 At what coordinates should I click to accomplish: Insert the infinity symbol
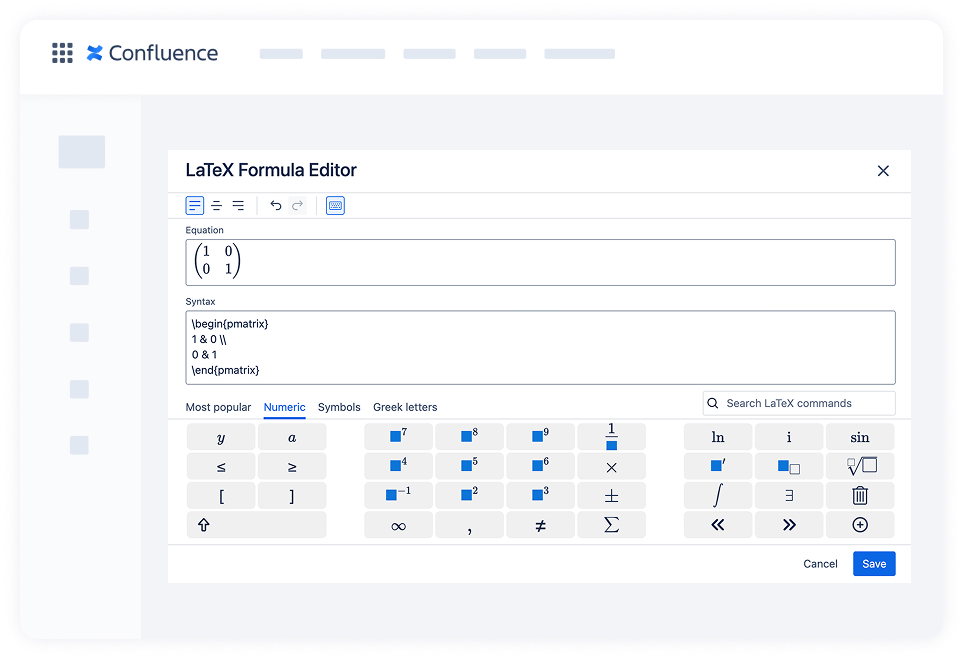point(398,524)
